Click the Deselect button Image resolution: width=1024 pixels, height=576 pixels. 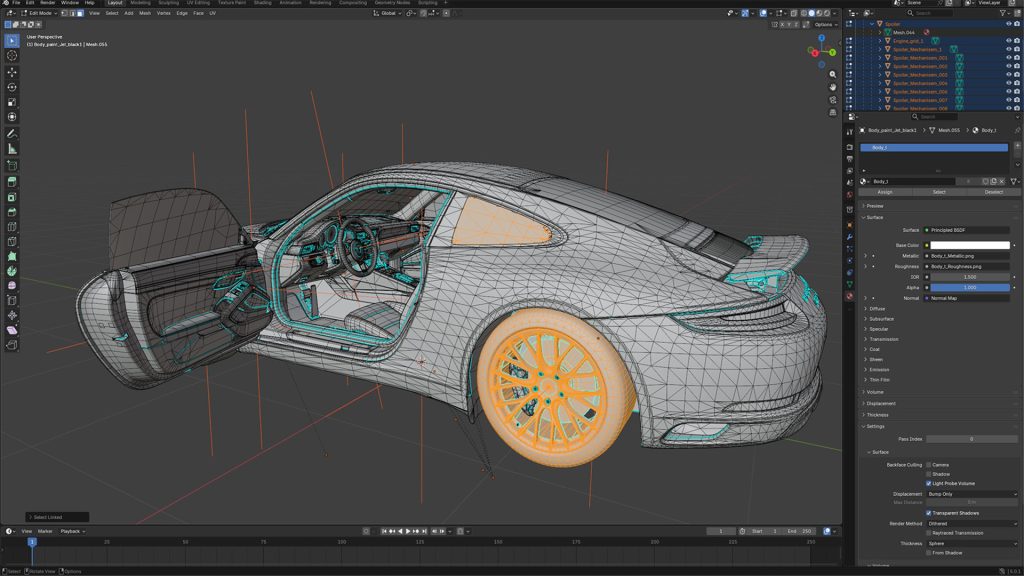tap(993, 192)
